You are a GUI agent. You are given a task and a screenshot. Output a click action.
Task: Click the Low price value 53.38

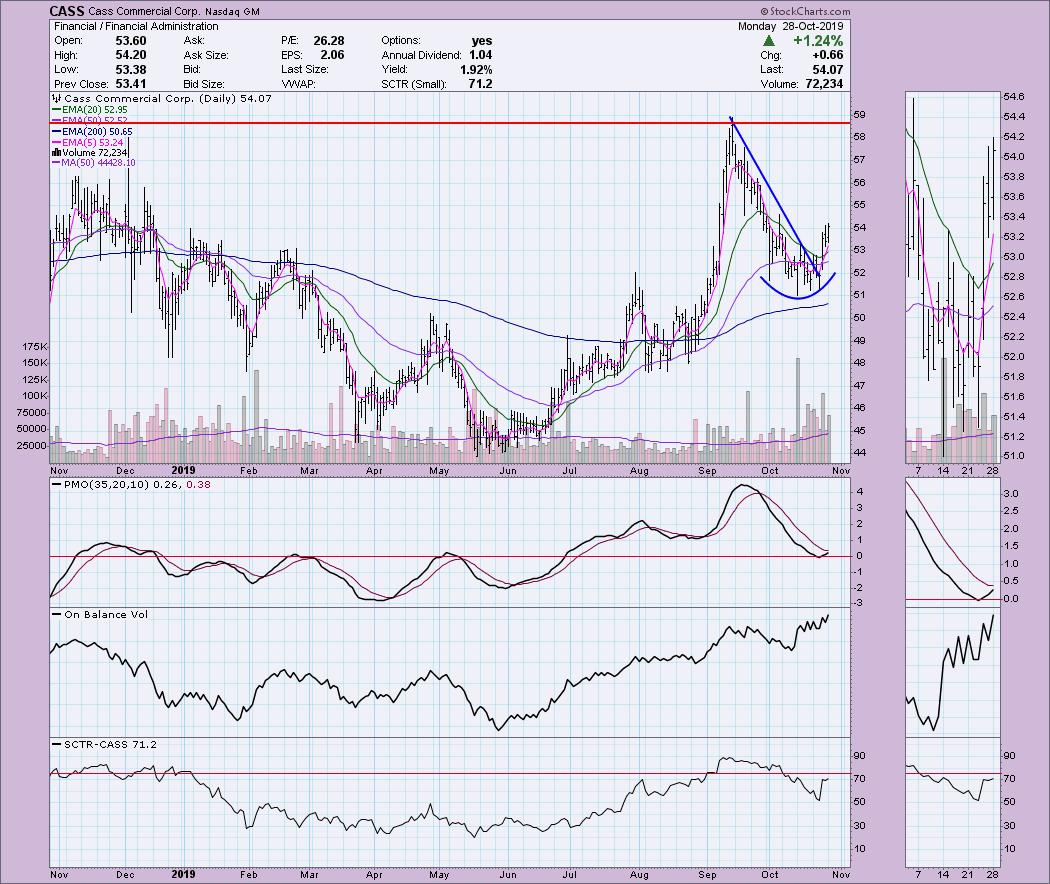point(131,70)
